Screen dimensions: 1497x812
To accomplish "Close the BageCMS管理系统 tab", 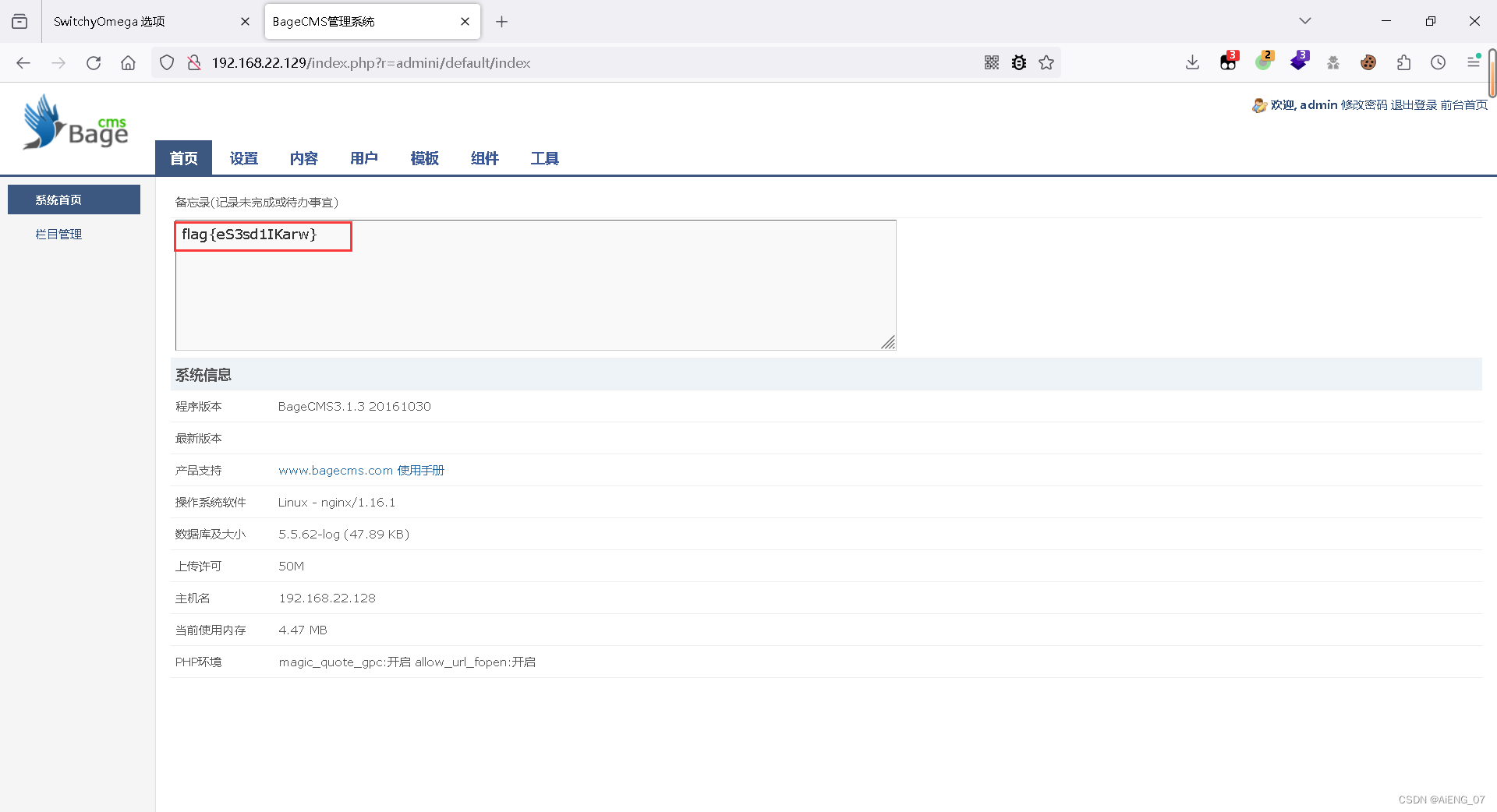I will pyautogui.click(x=465, y=22).
